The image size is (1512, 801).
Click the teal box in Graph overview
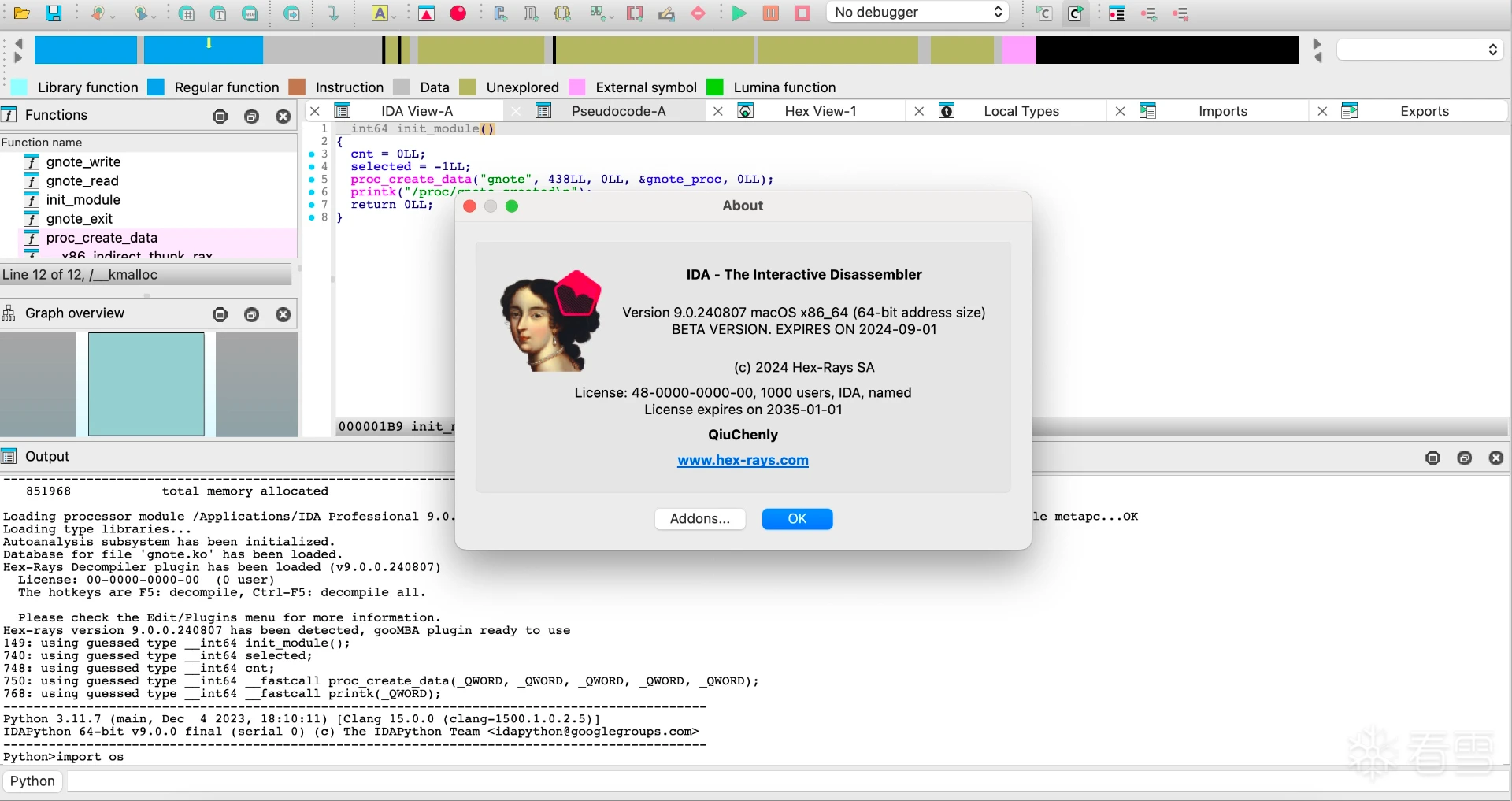pos(146,384)
